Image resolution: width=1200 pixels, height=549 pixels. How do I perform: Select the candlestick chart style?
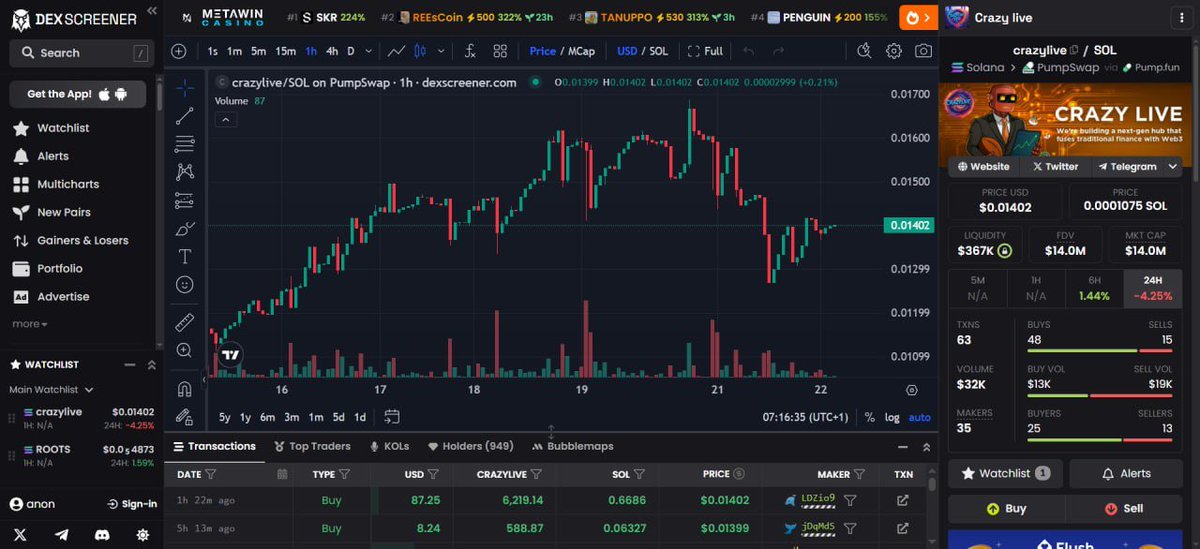tap(421, 51)
